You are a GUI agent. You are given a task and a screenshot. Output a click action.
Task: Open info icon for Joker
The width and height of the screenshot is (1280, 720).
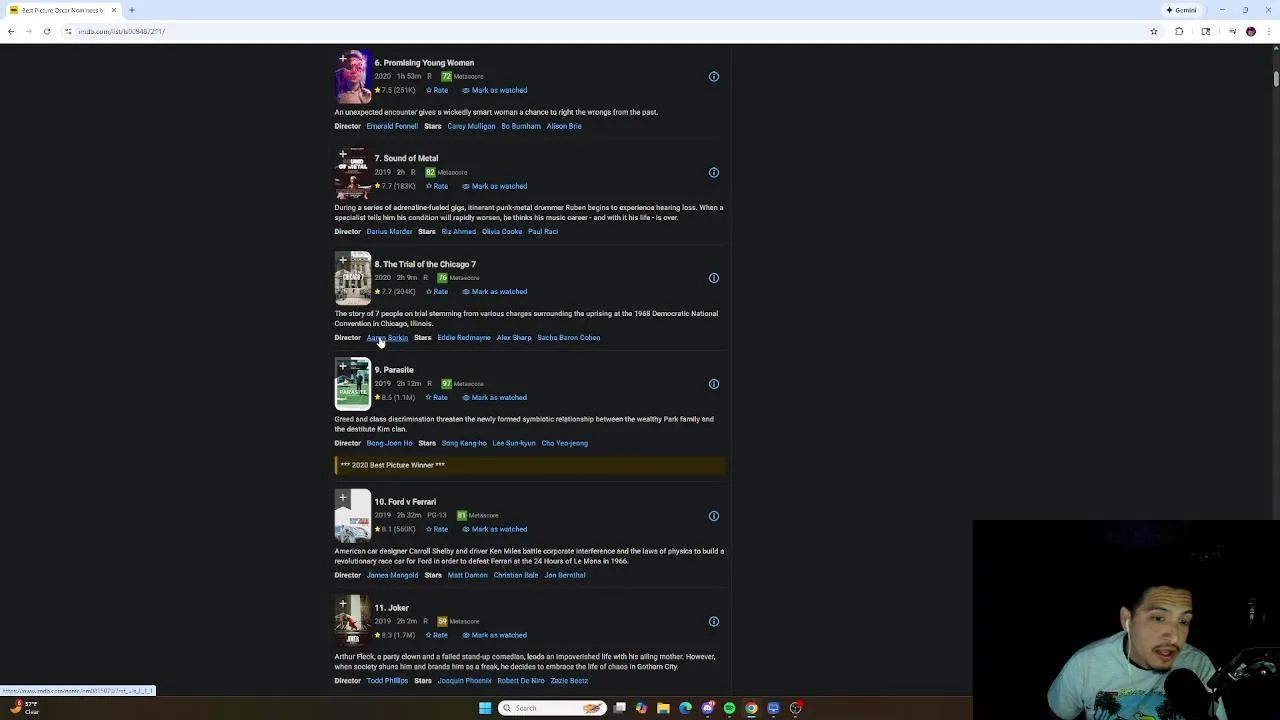tap(714, 622)
